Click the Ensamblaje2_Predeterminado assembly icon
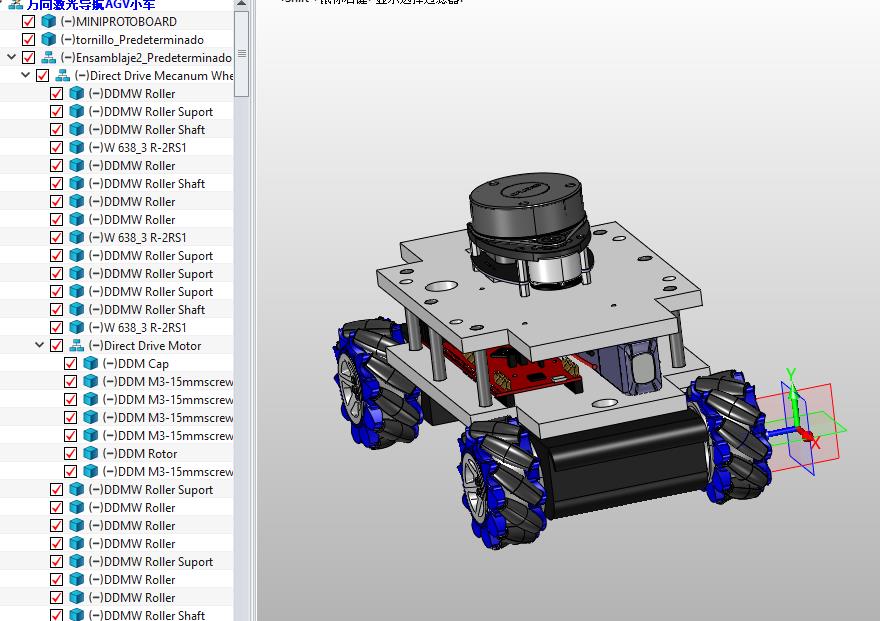 pyautogui.click(x=49, y=58)
